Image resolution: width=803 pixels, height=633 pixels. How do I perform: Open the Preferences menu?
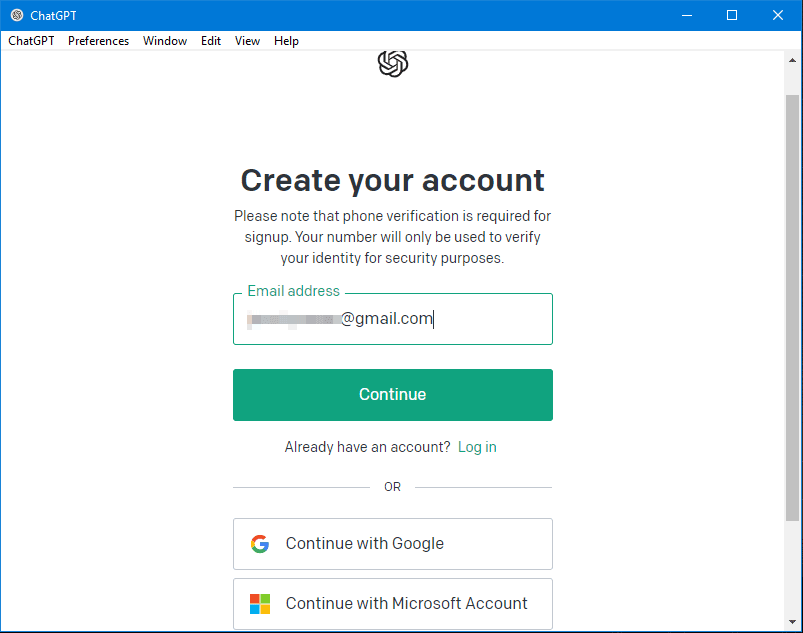coord(98,41)
